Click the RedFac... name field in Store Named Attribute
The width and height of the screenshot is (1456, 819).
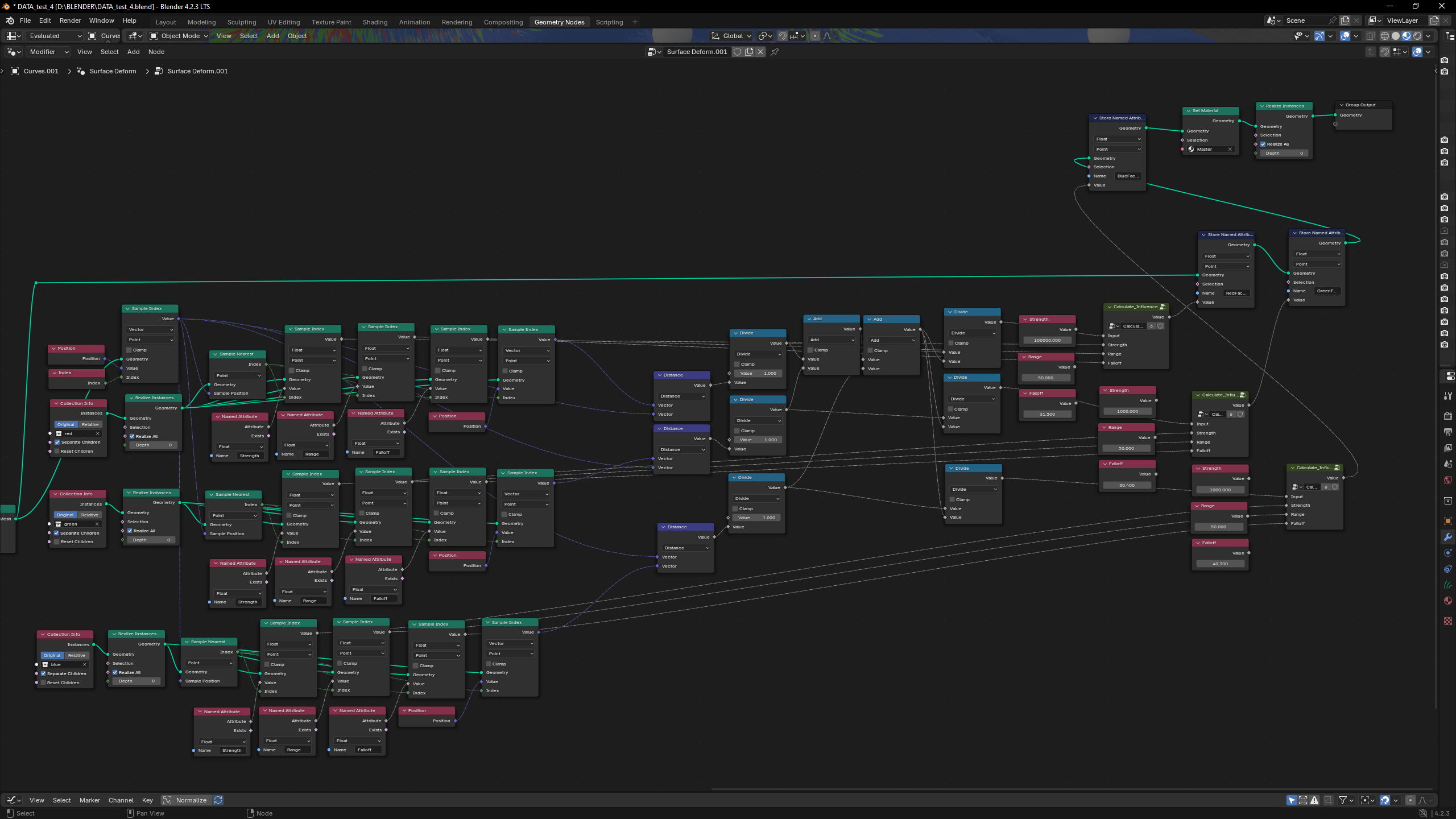[1235, 293]
